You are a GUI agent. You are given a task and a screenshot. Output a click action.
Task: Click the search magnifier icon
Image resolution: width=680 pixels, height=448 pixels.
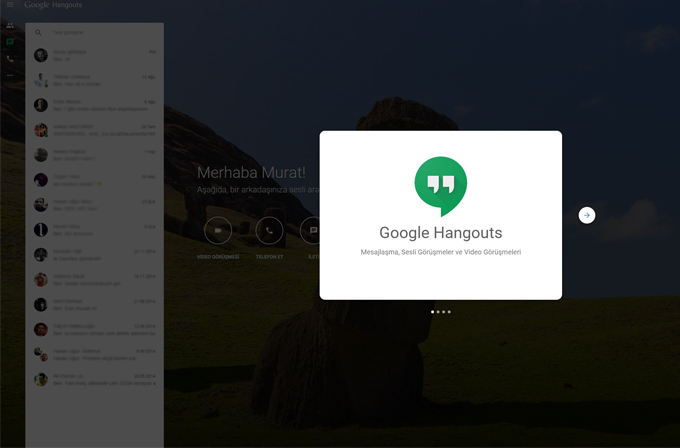(38, 33)
